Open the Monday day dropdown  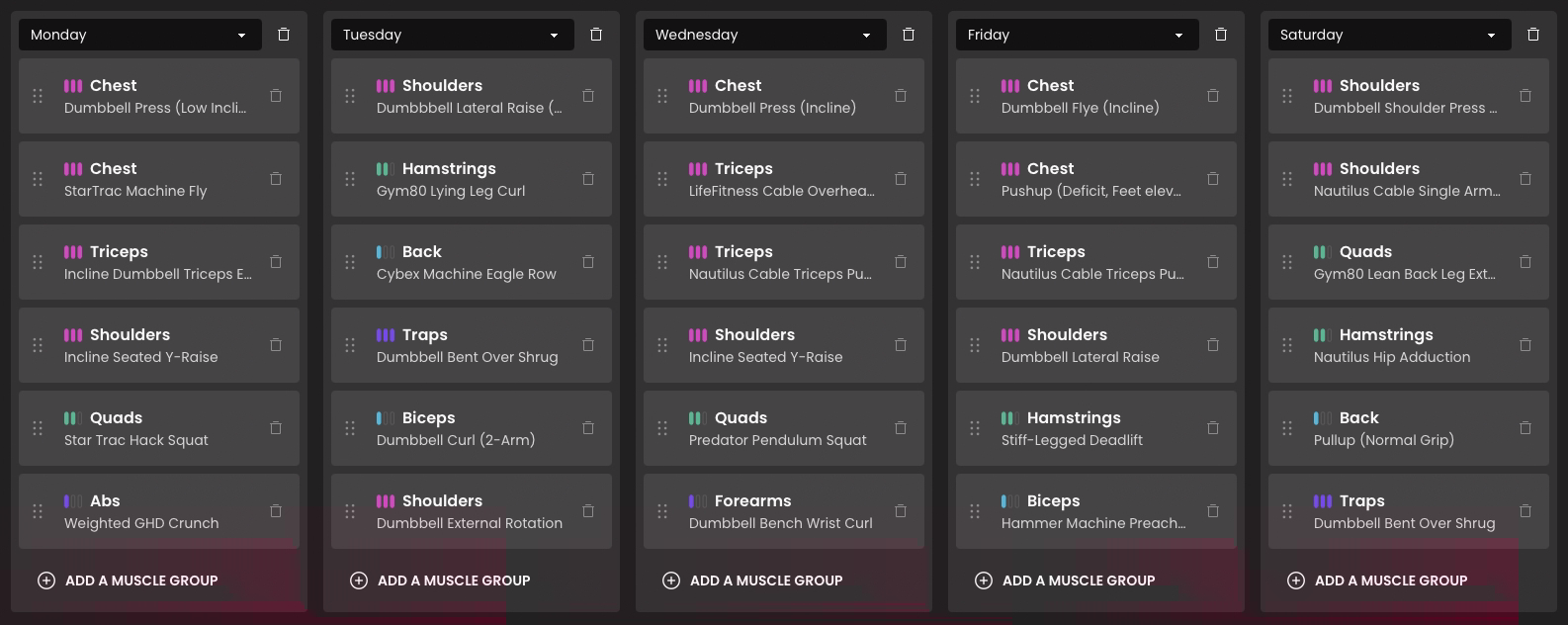point(139,35)
